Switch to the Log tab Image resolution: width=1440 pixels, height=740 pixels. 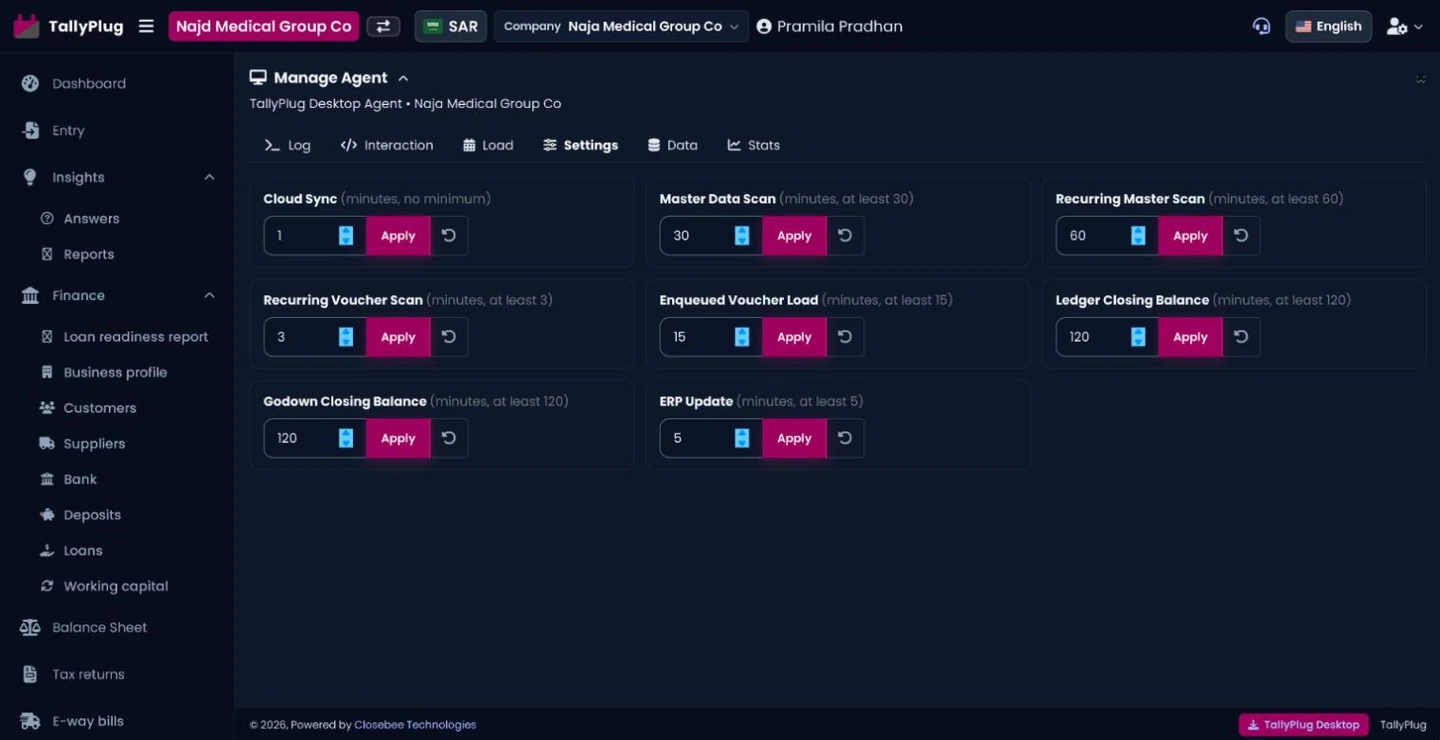pyautogui.click(x=287, y=145)
